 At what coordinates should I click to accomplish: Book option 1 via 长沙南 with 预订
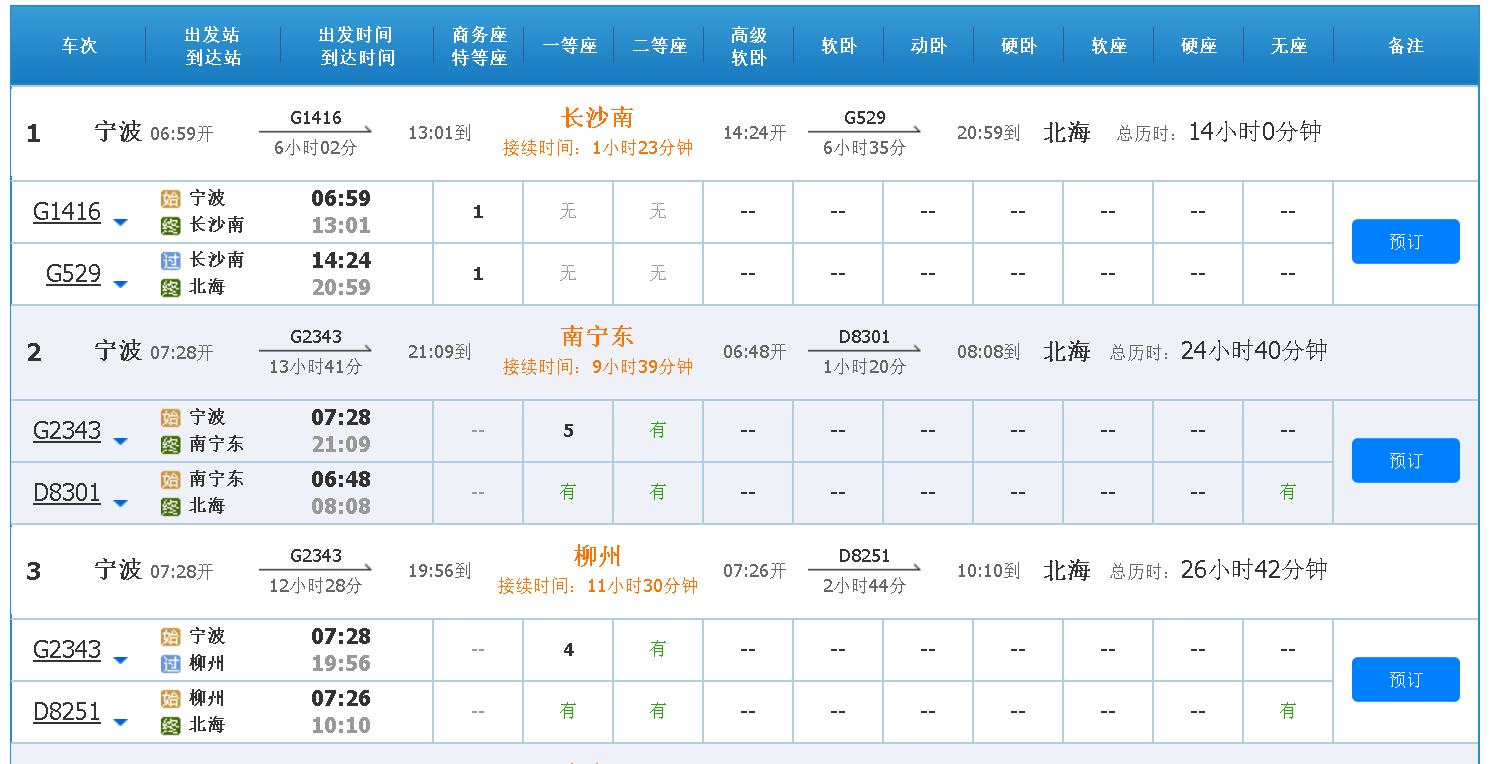[1405, 242]
